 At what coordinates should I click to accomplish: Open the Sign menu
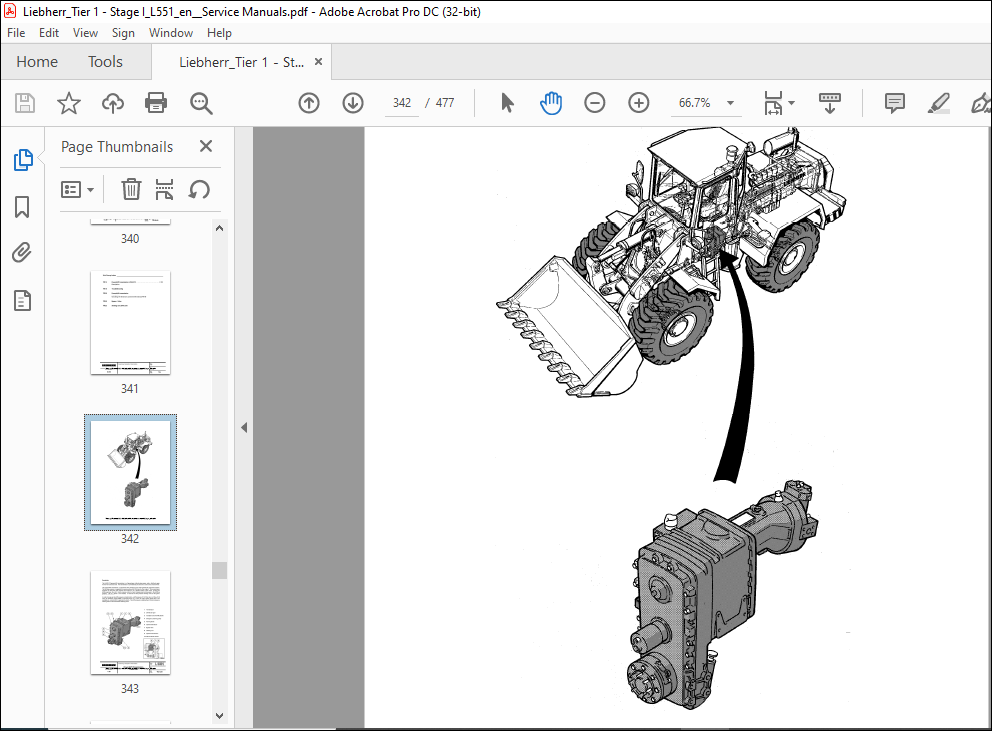[x=123, y=33]
